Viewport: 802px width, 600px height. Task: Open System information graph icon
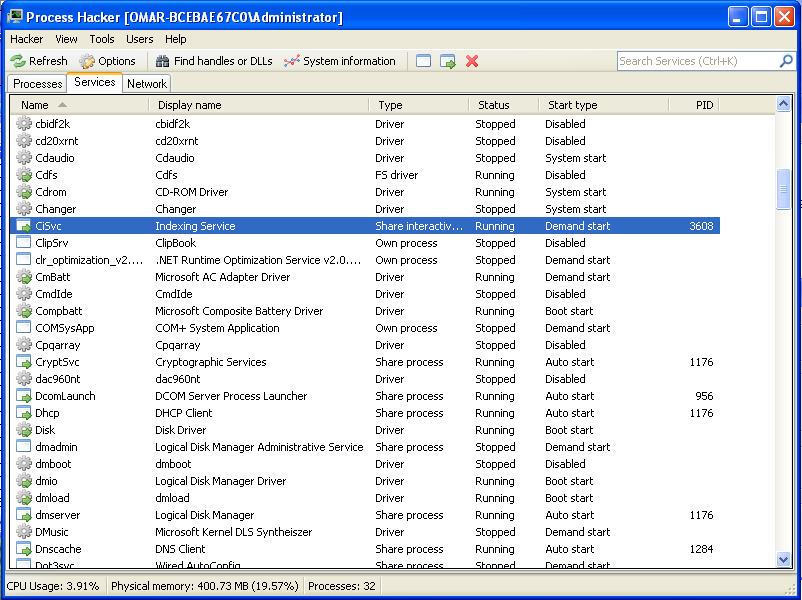(291, 61)
